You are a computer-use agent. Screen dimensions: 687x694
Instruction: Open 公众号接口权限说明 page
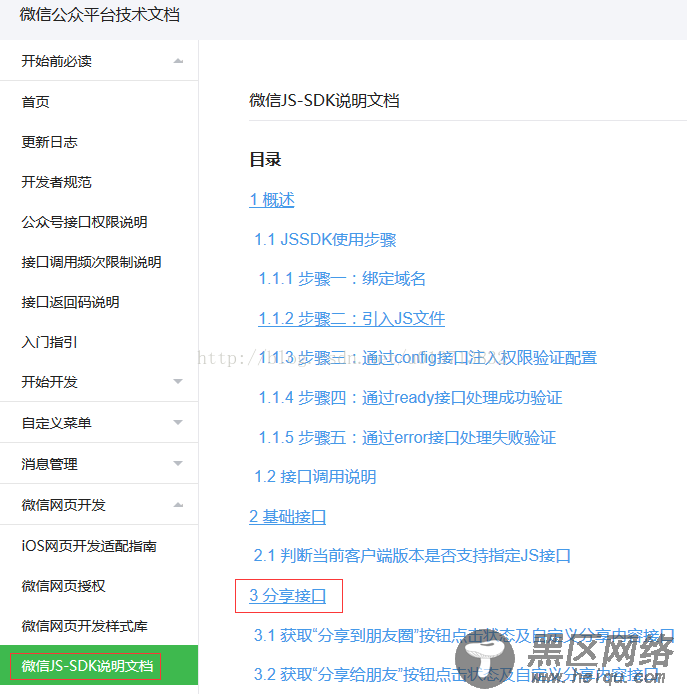(x=85, y=222)
